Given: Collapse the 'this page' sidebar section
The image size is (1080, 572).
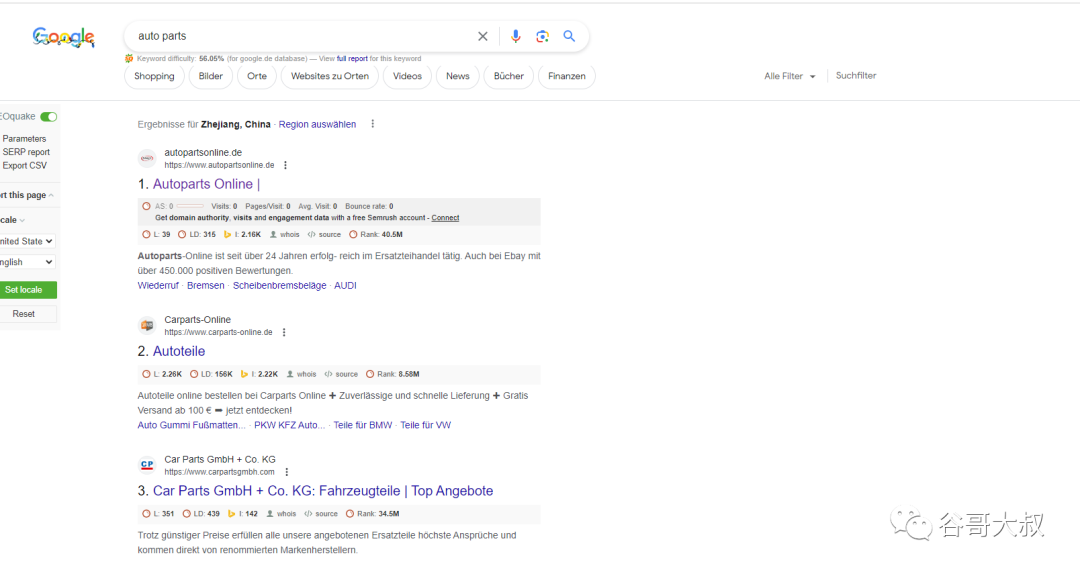Looking at the screenshot, I should pyautogui.click(x=27, y=195).
